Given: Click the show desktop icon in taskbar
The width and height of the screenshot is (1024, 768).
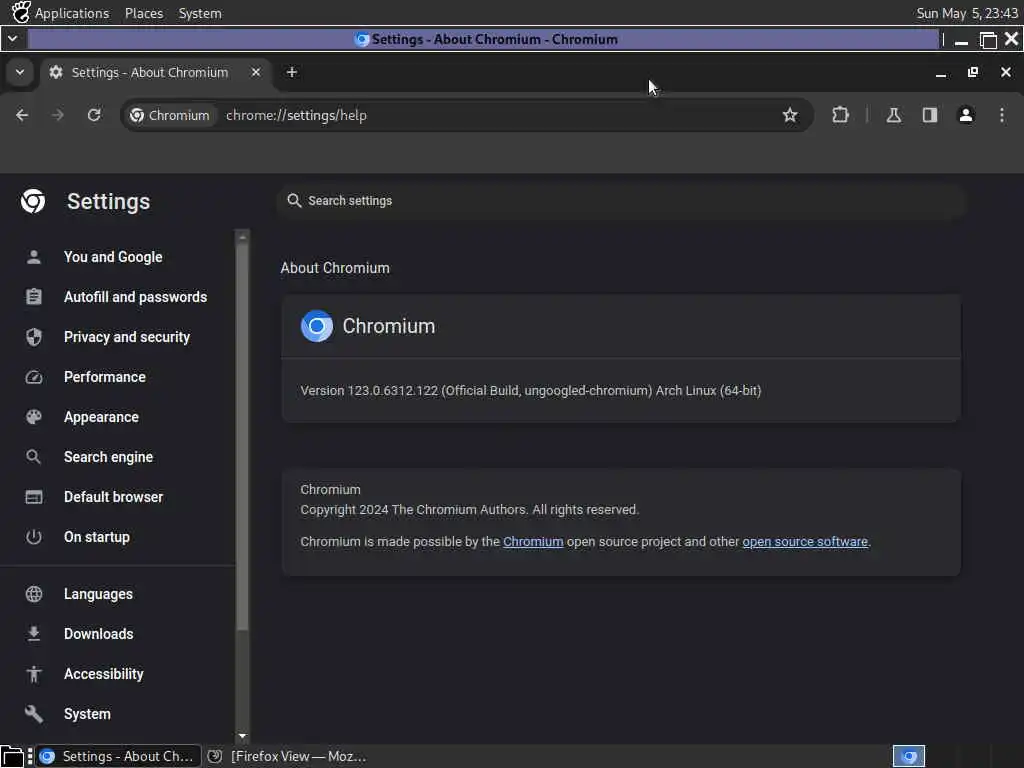Looking at the screenshot, I should click(x=12, y=756).
